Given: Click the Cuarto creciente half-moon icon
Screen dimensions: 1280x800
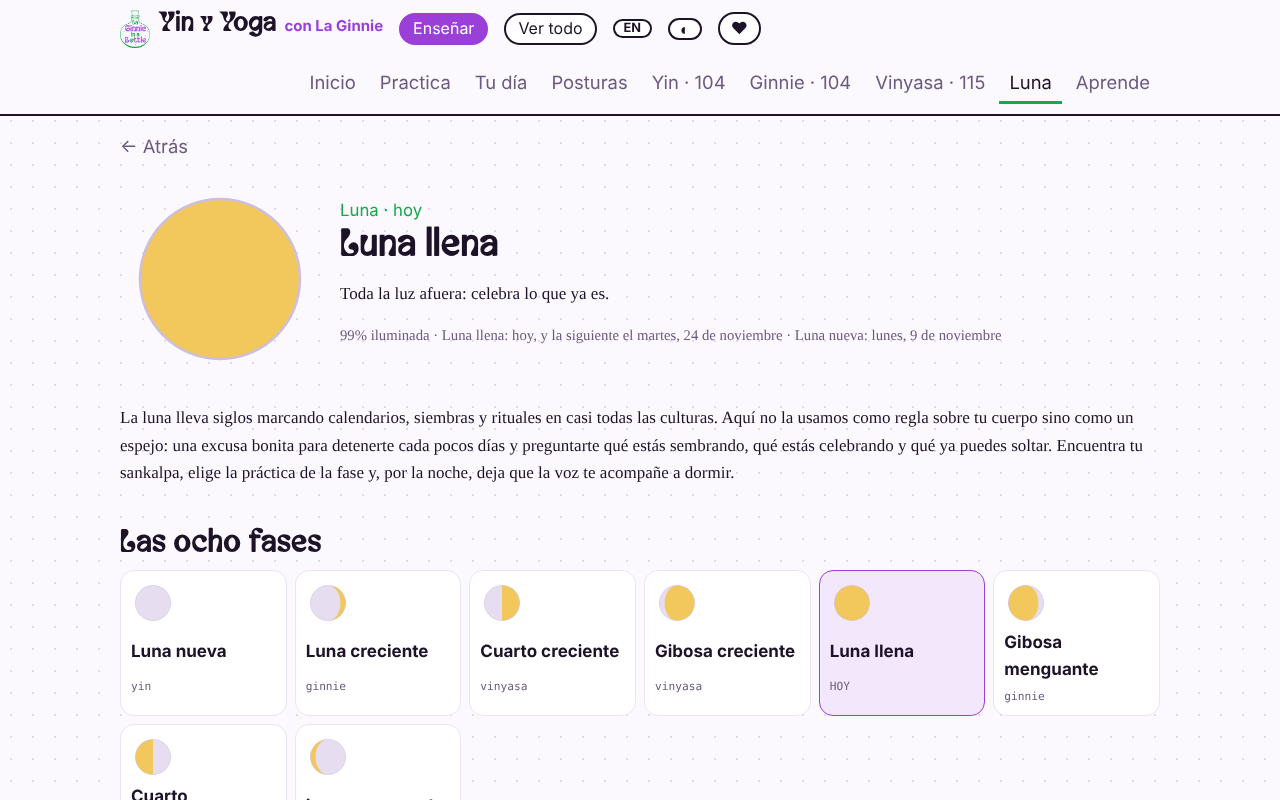Looking at the screenshot, I should coord(502,603).
